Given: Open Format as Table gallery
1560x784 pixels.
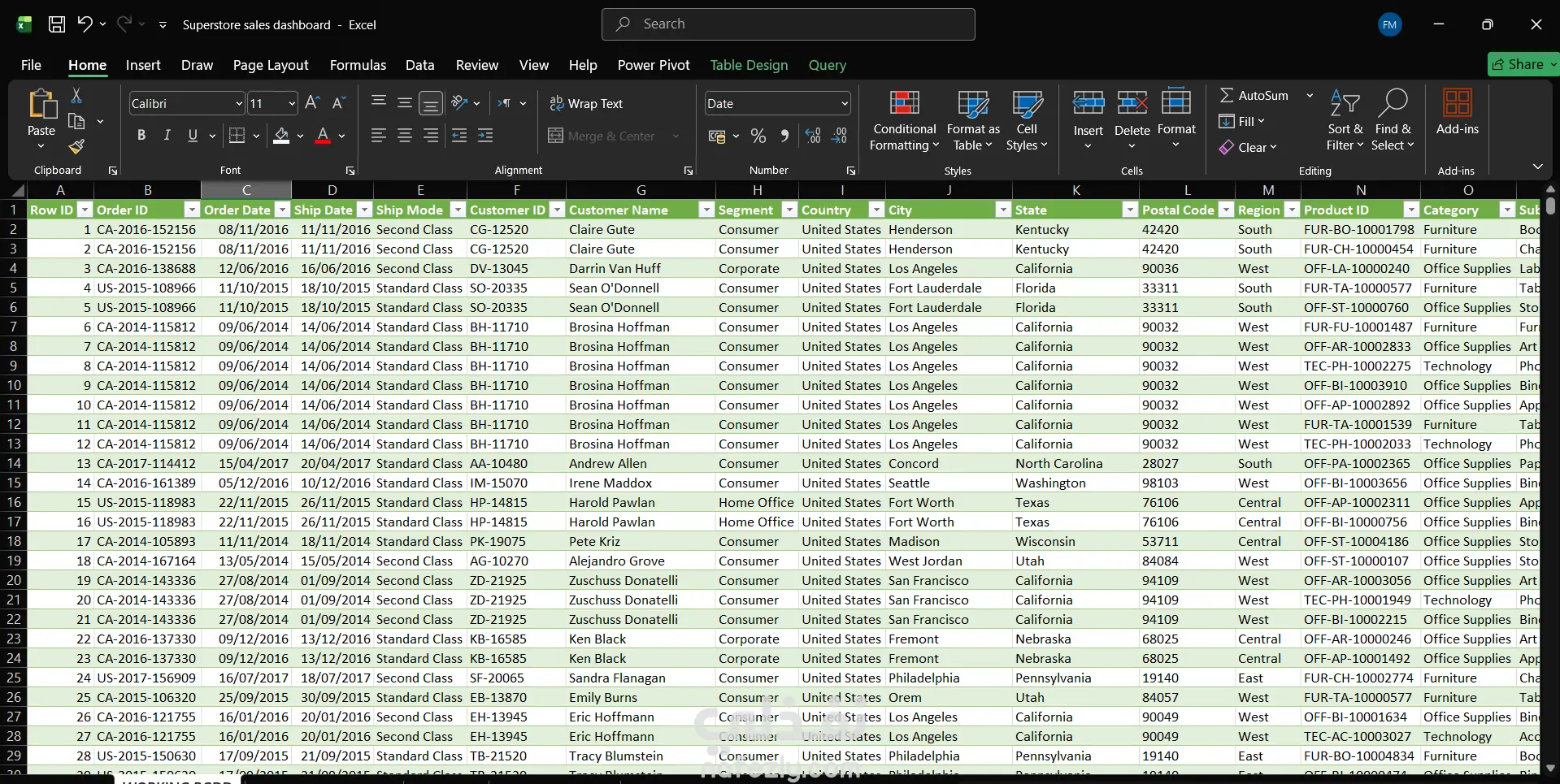Looking at the screenshot, I should 973,120.
